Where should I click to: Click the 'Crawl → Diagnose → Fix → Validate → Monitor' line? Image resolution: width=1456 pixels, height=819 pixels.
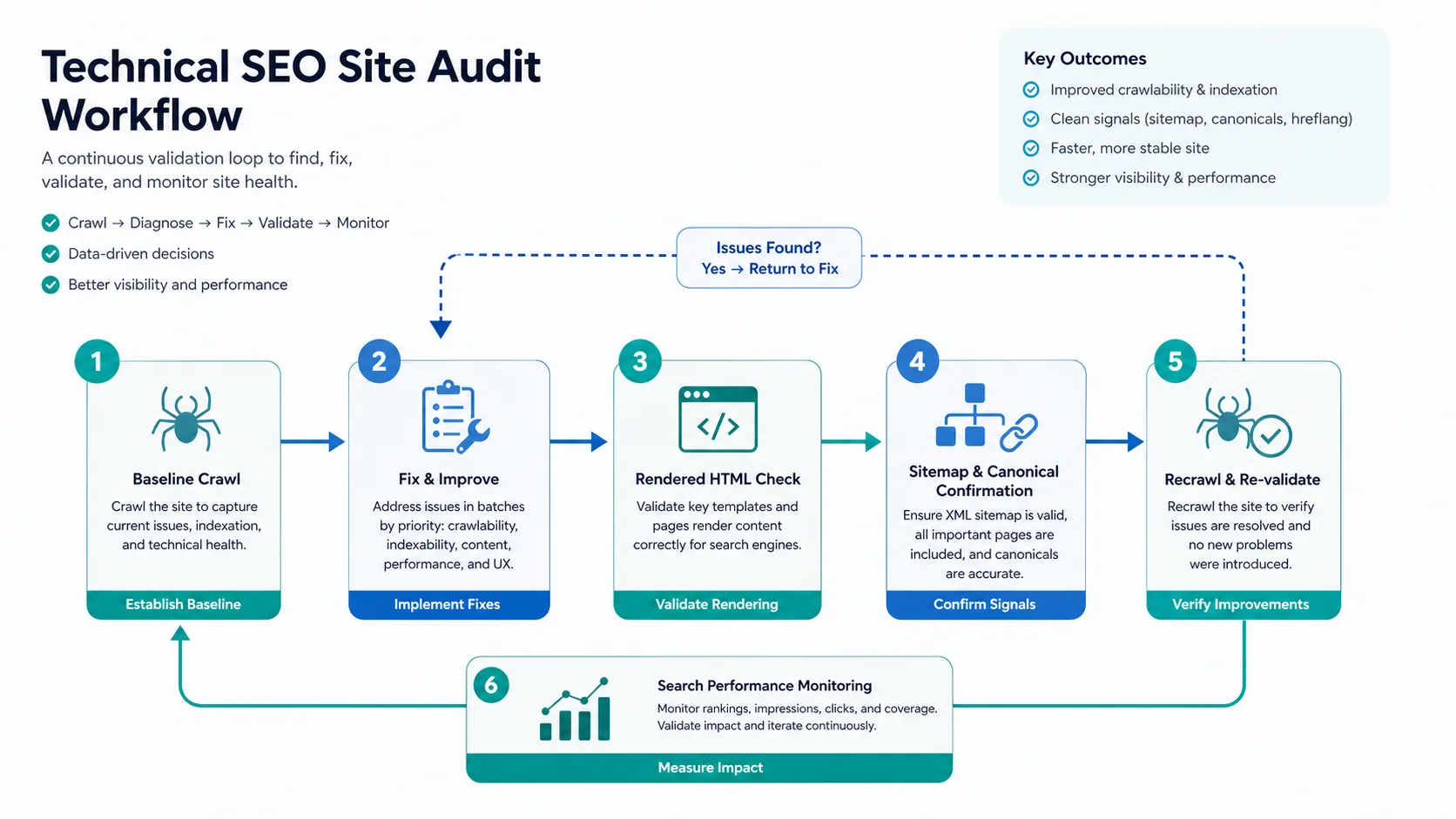[x=228, y=223]
